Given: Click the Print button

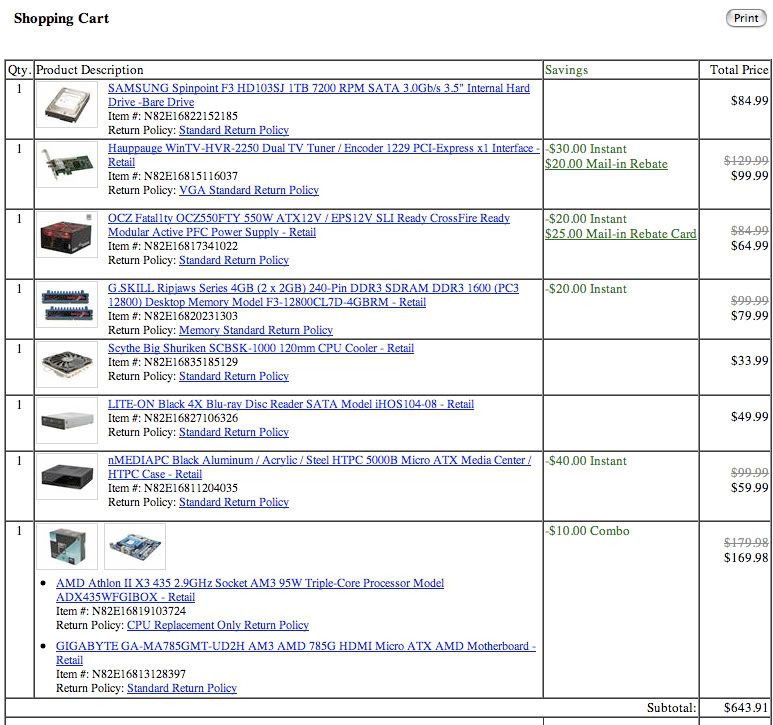Looking at the screenshot, I should 746,18.
